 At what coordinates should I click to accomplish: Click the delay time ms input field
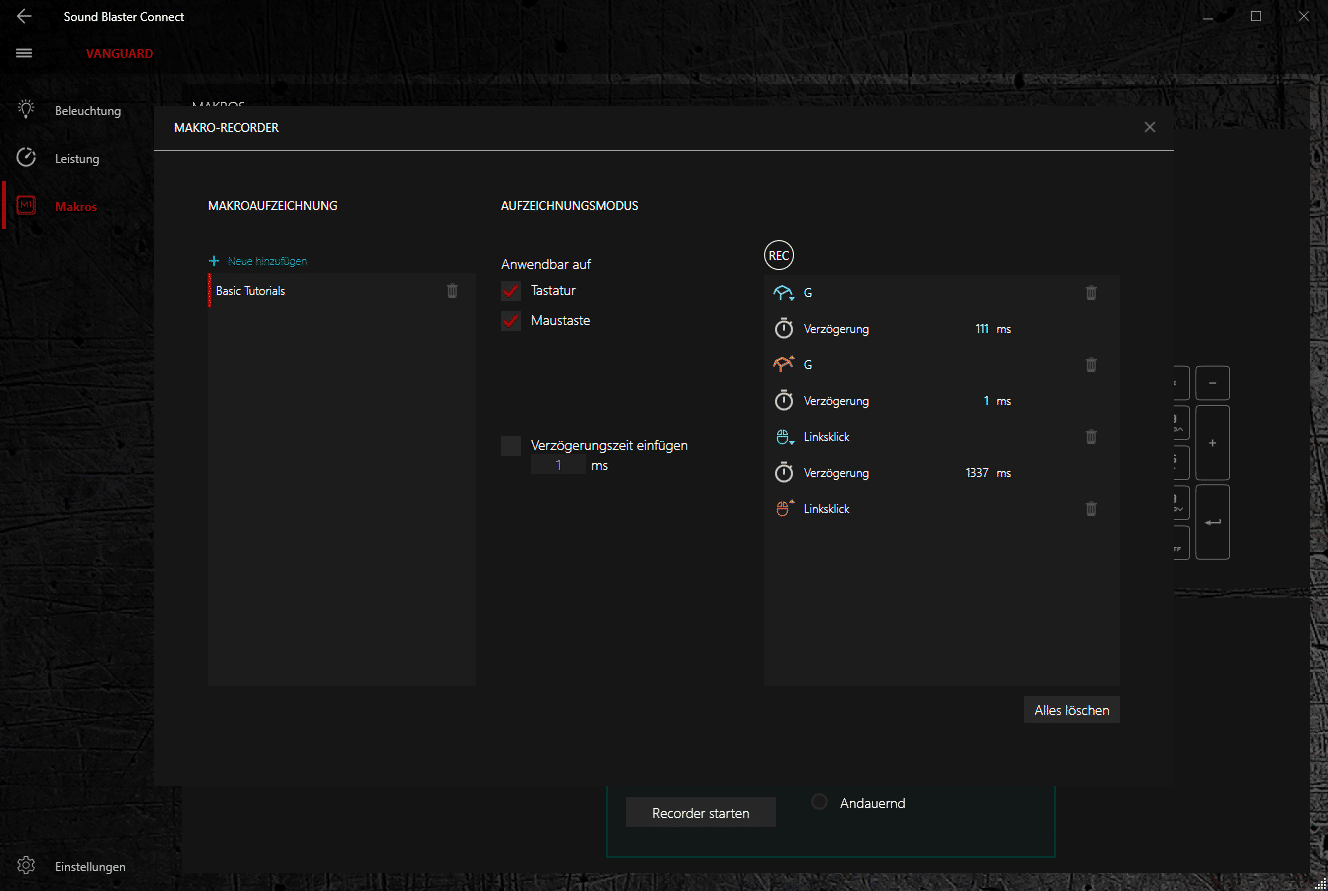tap(558, 466)
